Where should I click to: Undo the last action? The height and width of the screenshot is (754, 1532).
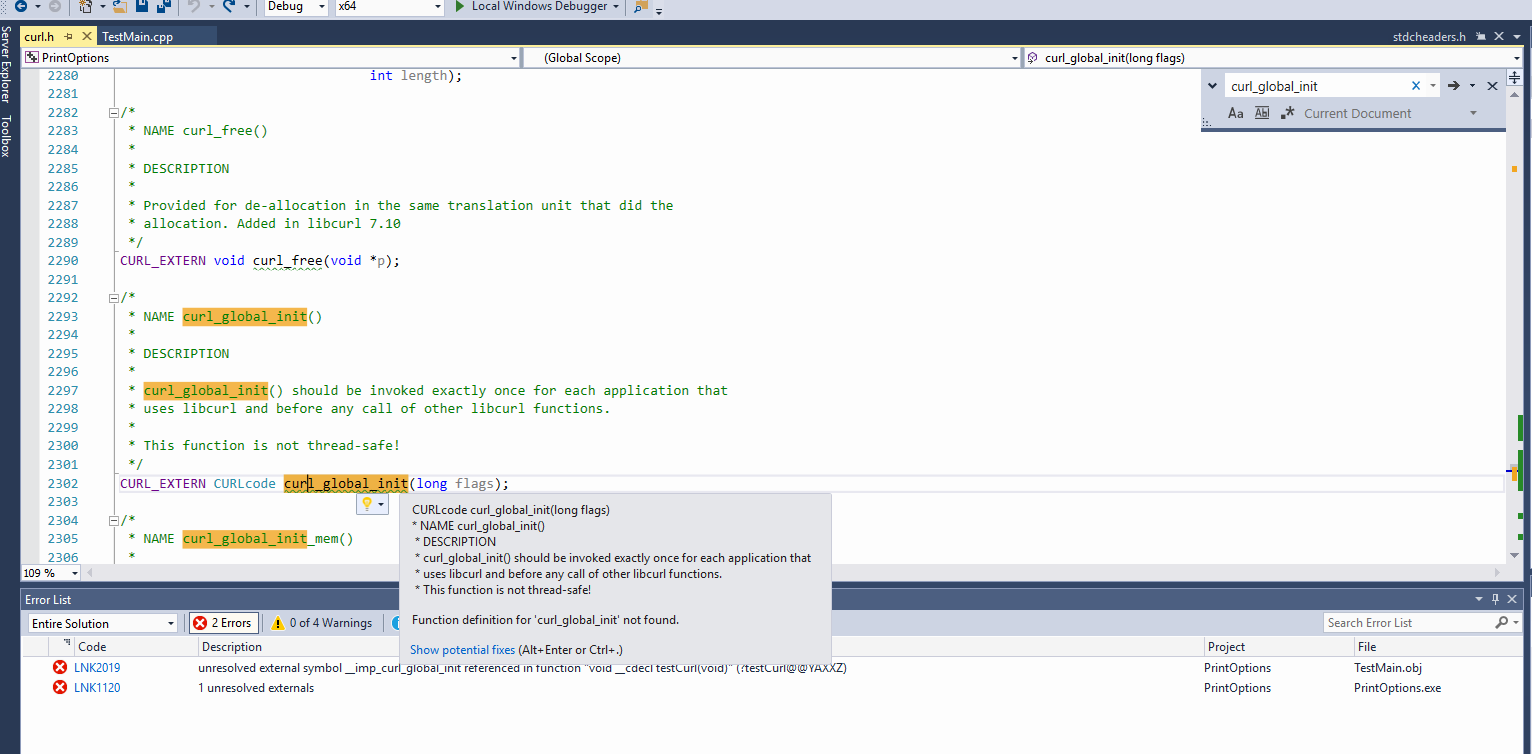pos(194,6)
